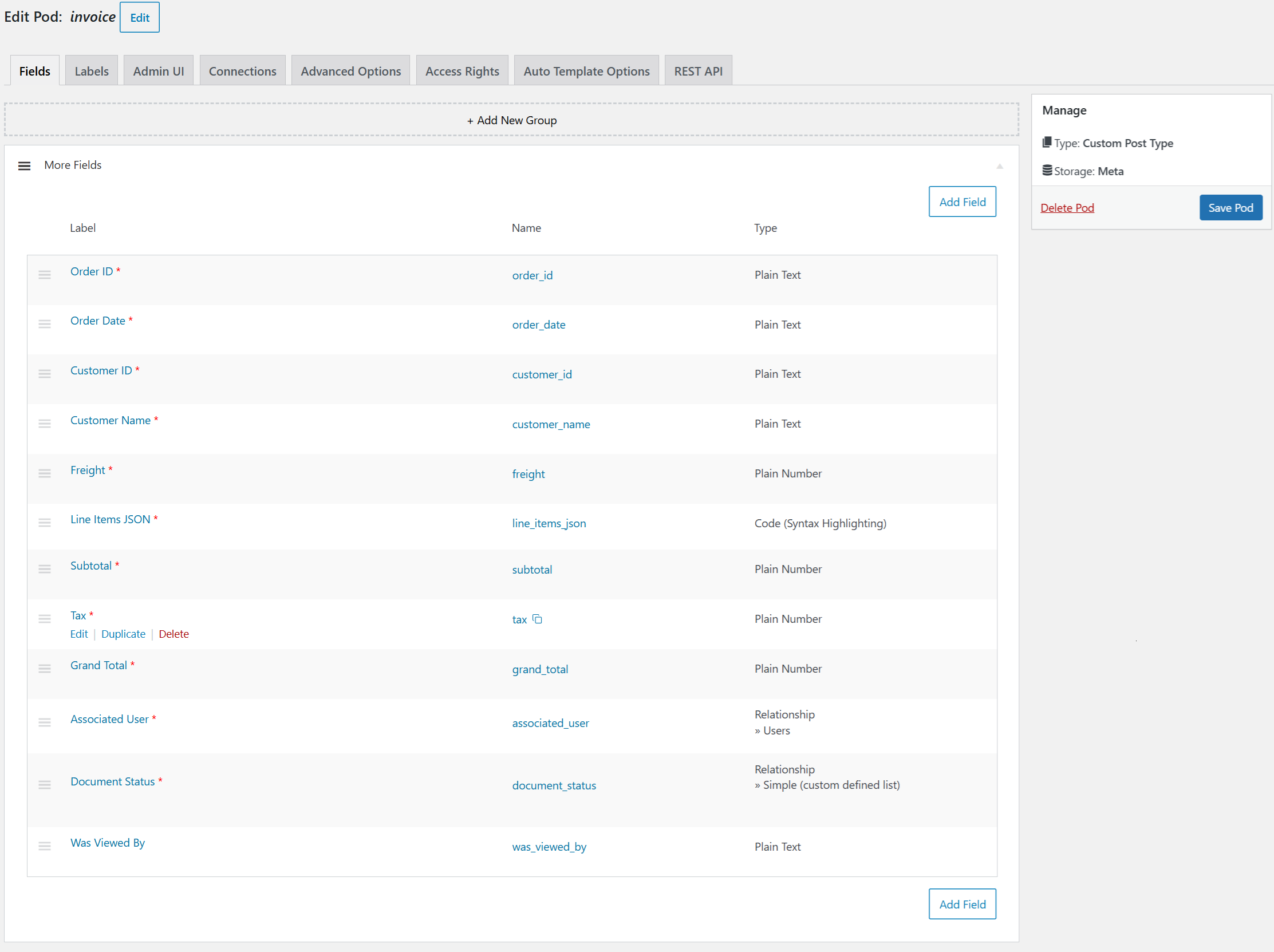Delete the Tax field

point(173,634)
